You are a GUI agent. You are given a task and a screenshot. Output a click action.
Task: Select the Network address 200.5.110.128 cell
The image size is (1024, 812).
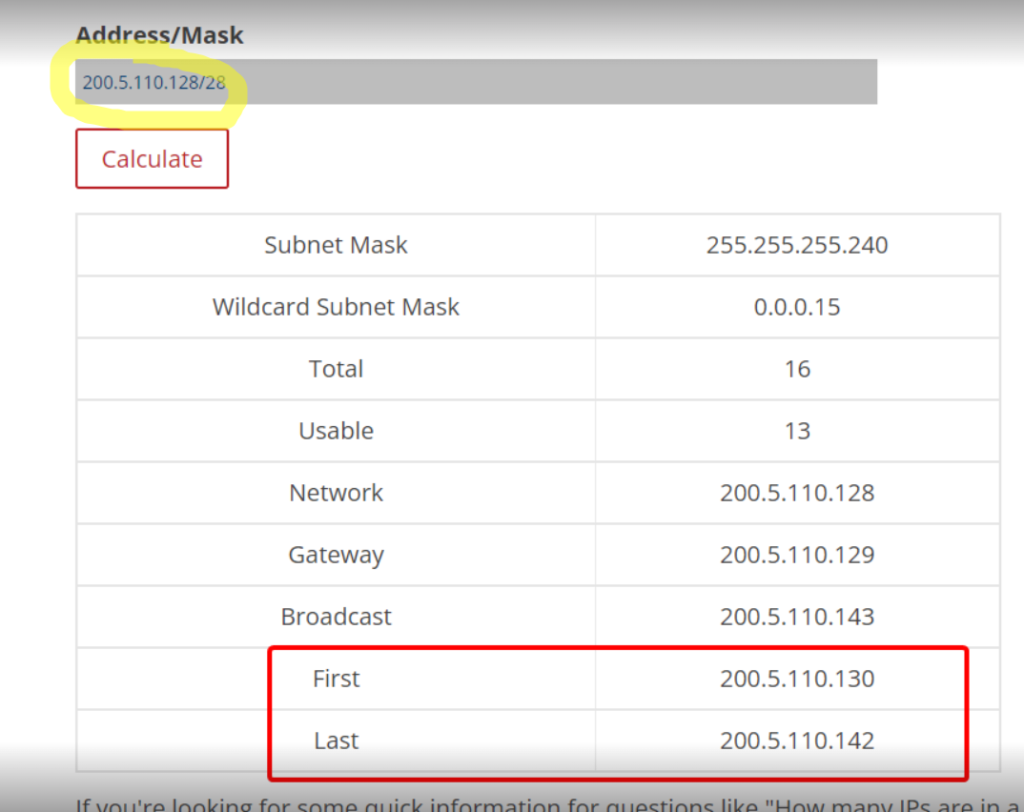[x=797, y=493]
